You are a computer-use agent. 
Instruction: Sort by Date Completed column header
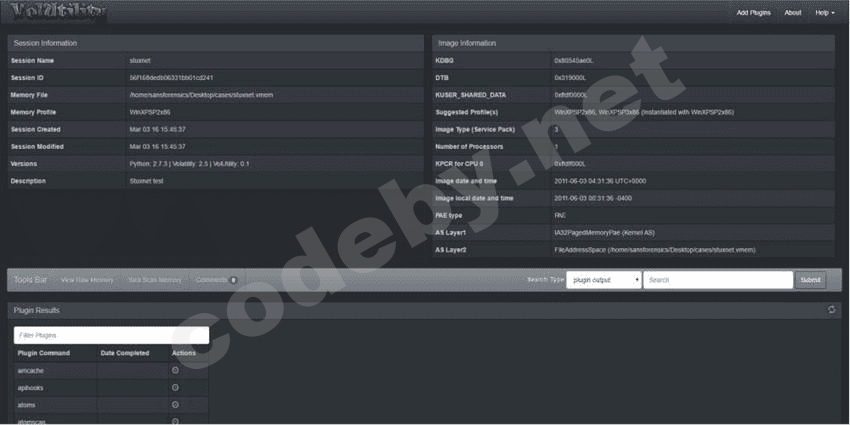125,353
